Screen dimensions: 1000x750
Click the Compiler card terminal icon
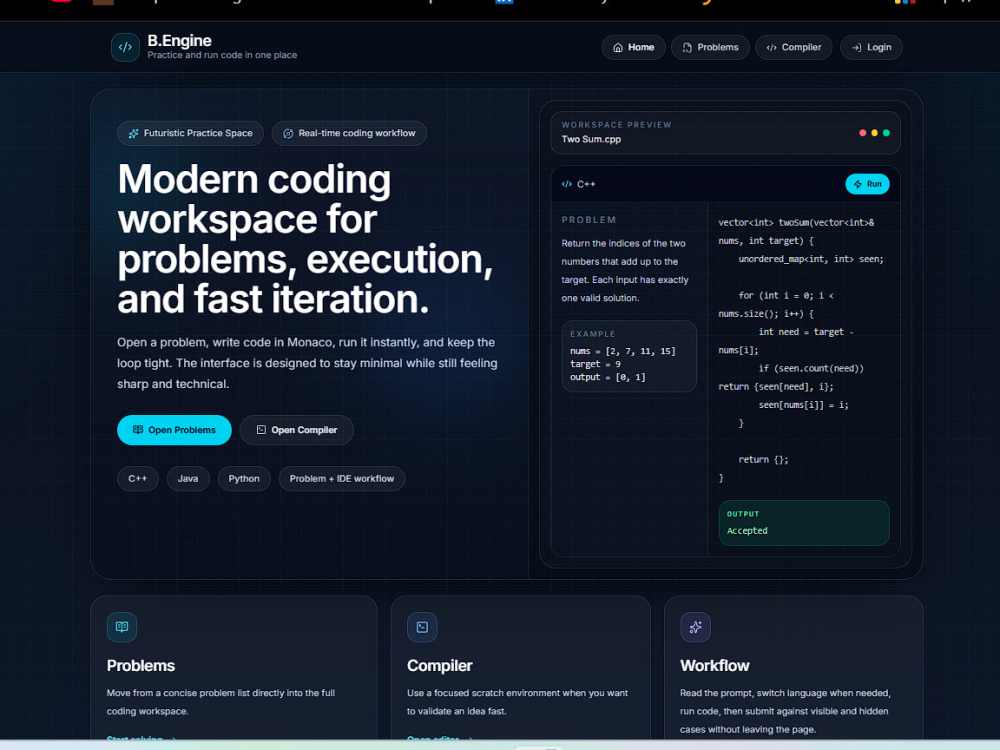[x=422, y=627]
